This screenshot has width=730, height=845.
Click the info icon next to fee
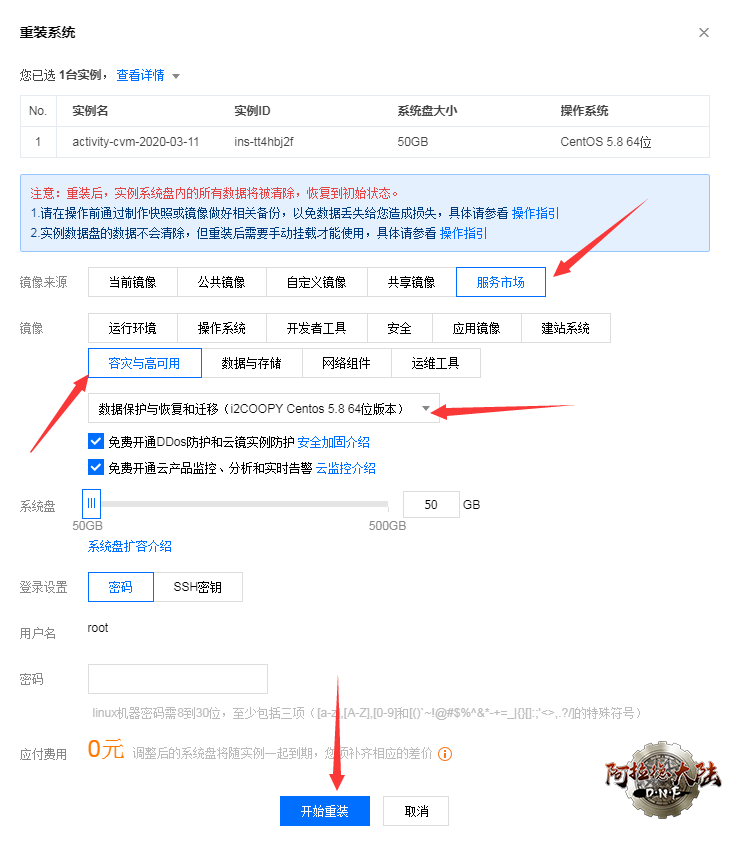(445, 754)
